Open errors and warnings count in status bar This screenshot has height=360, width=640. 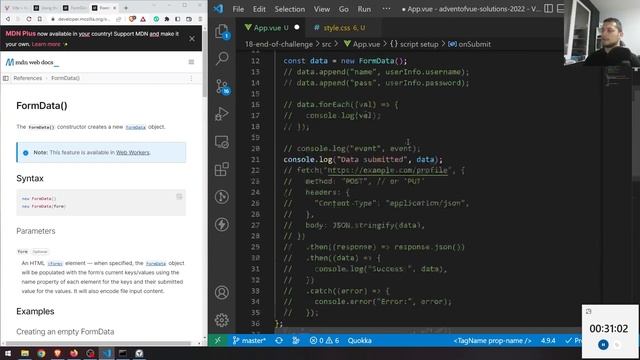[x=324, y=340]
